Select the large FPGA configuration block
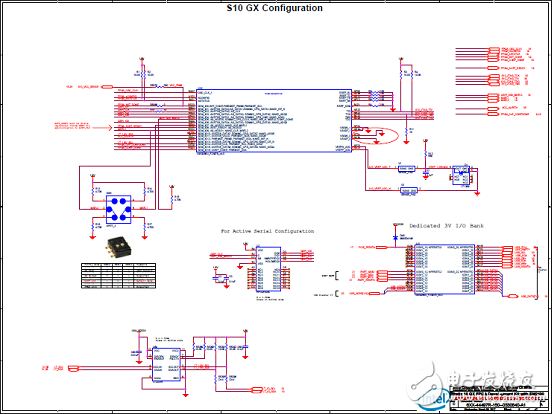The height and width of the screenshot is (414, 554). click(274, 121)
